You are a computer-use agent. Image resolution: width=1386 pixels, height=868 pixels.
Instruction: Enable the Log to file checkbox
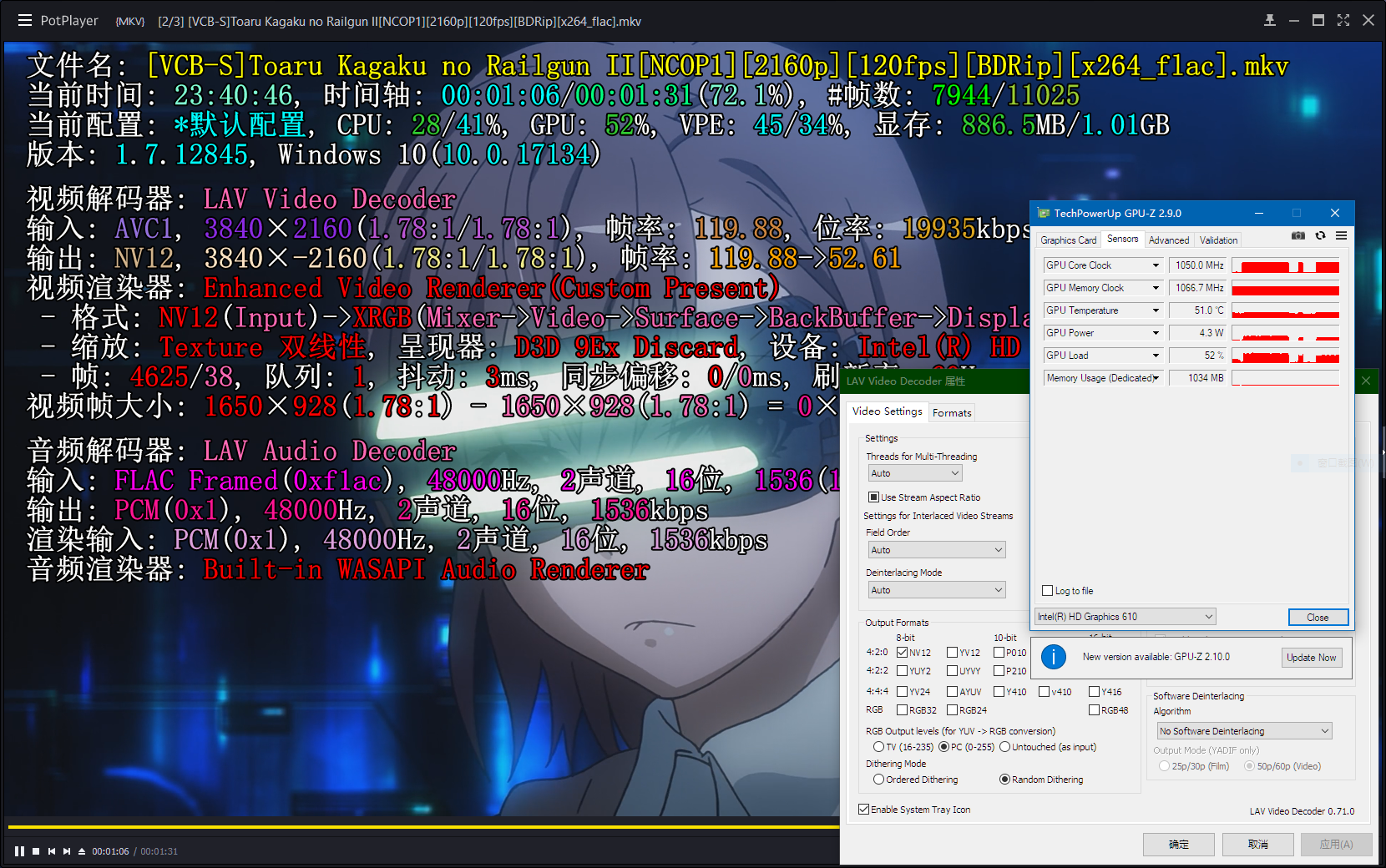click(1047, 591)
